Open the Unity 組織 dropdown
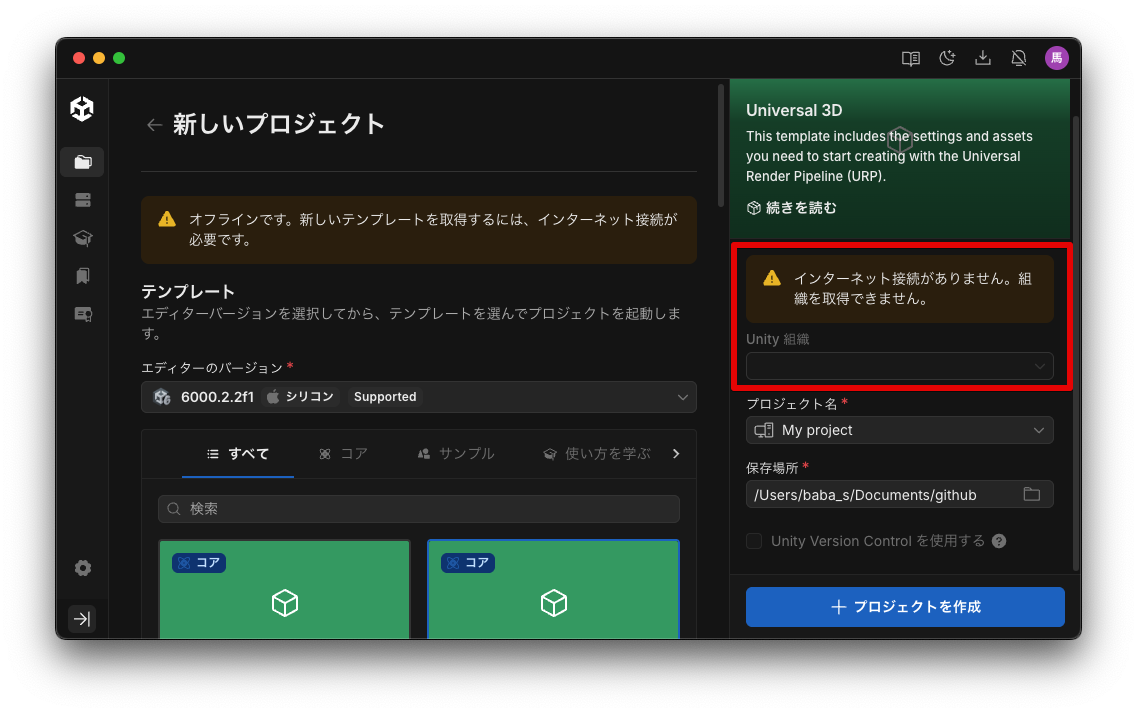The width and height of the screenshot is (1137, 713). pos(899,366)
